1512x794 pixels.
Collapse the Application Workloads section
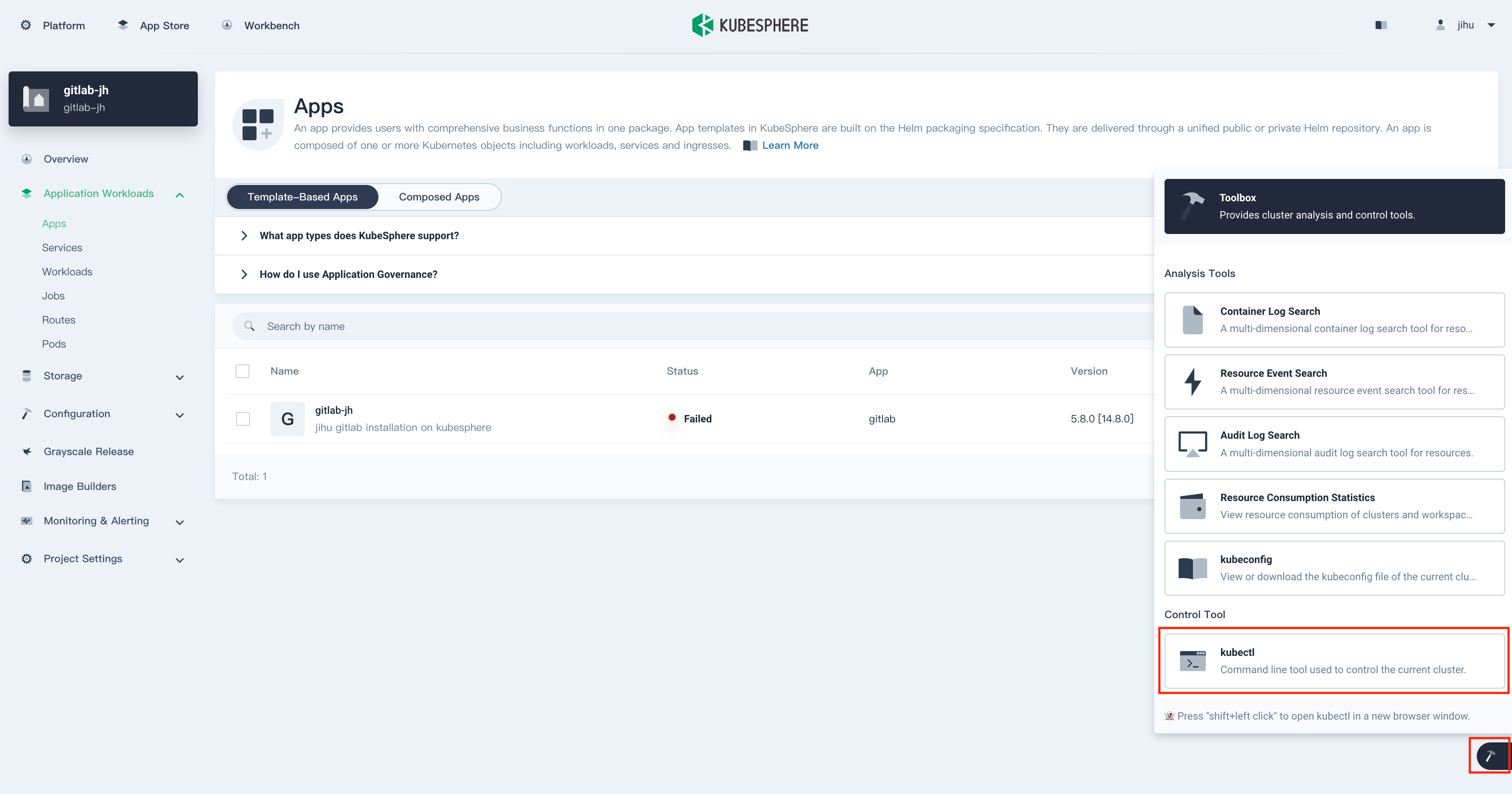(180, 195)
